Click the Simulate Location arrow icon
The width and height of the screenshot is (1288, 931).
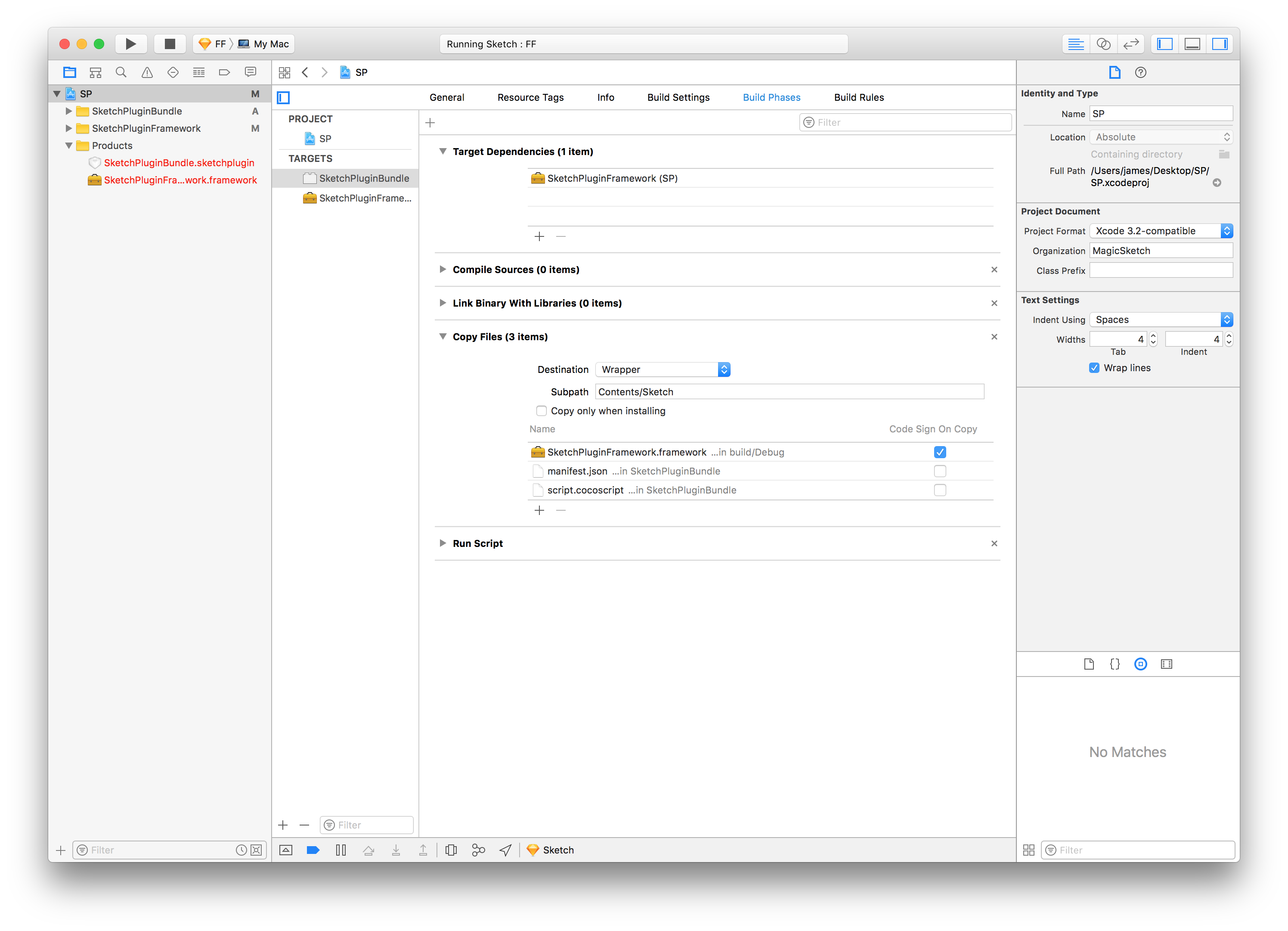tap(505, 850)
